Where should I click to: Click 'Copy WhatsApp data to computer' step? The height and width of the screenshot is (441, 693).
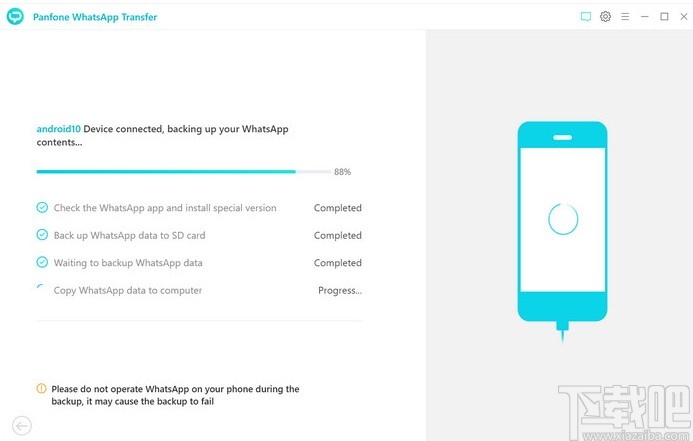(128, 291)
